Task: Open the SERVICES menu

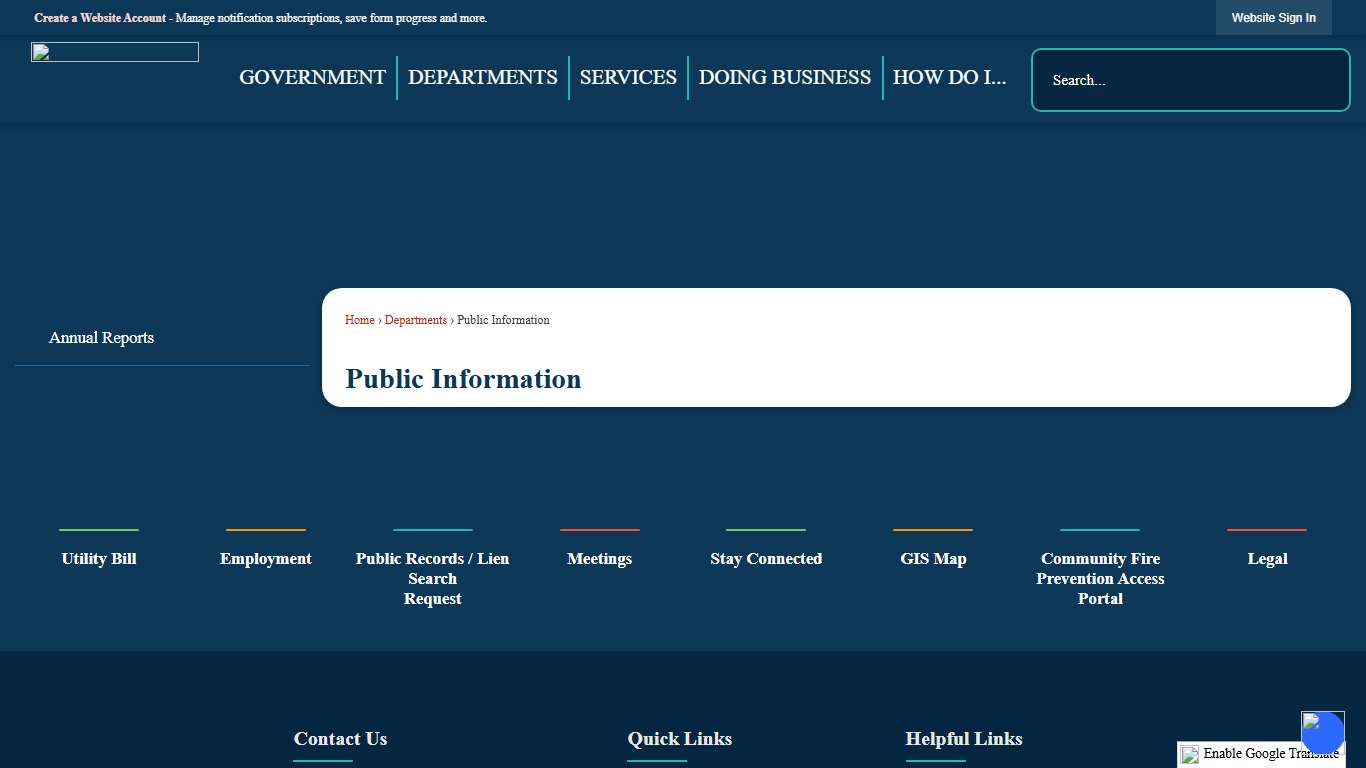Action: [628, 77]
